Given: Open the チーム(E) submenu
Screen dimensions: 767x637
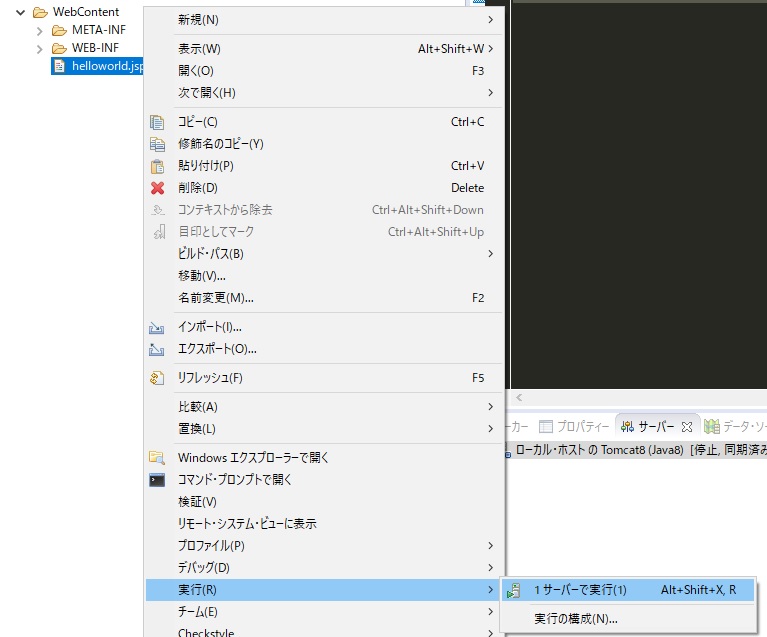Looking at the screenshot, I should tap(325, 612).
